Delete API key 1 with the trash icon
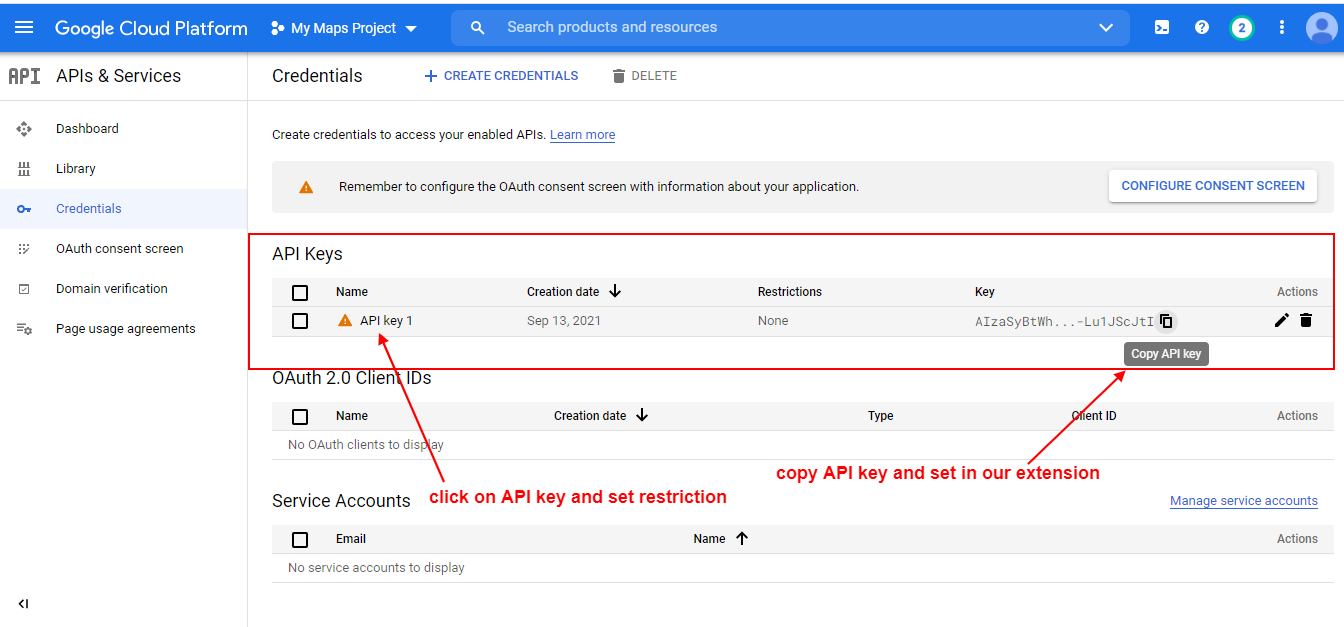Image resolution: width=1344 pixels, height=627 pixels. (x=1306, y=320)
